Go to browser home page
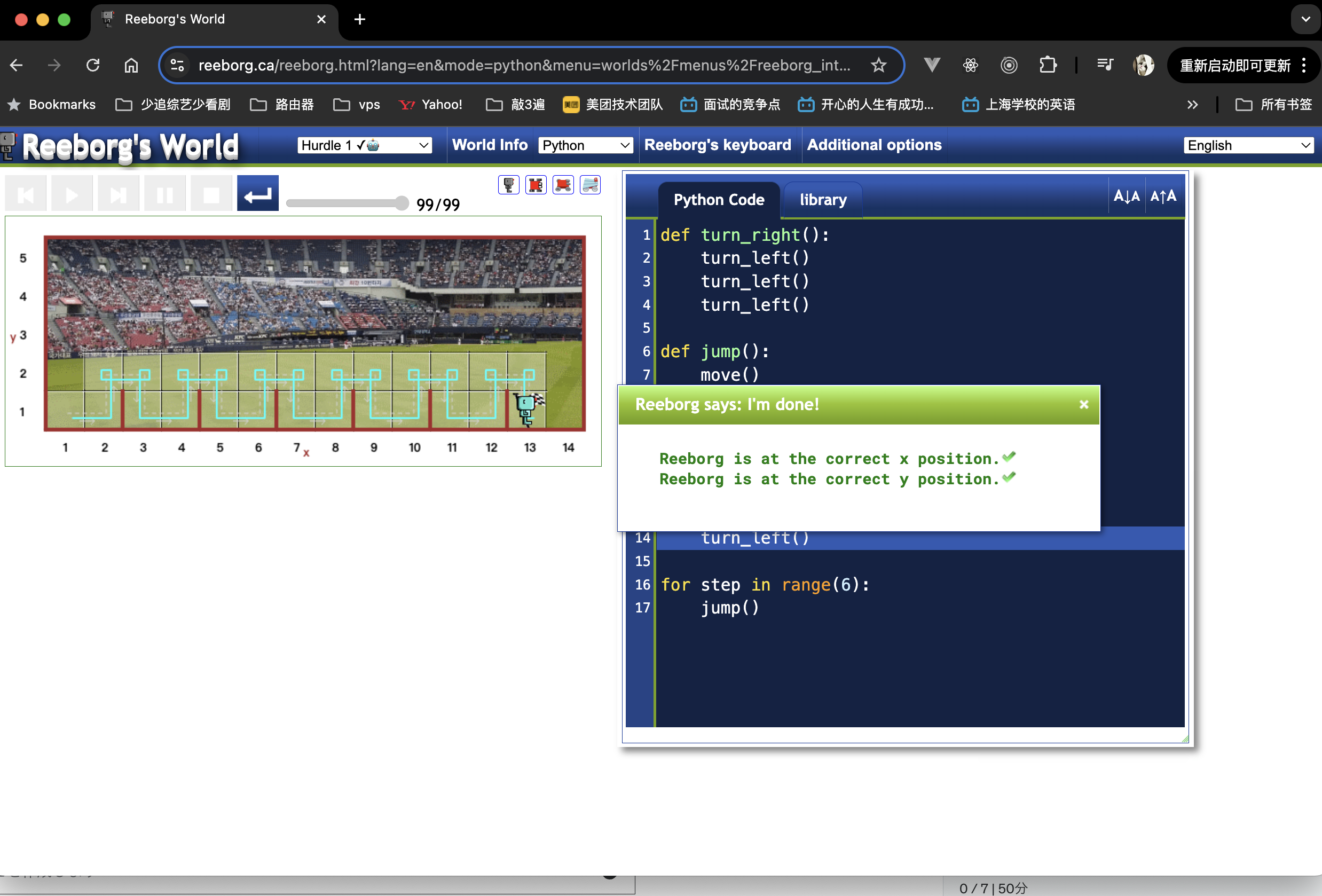1322x896 pixels. point(131,66)
